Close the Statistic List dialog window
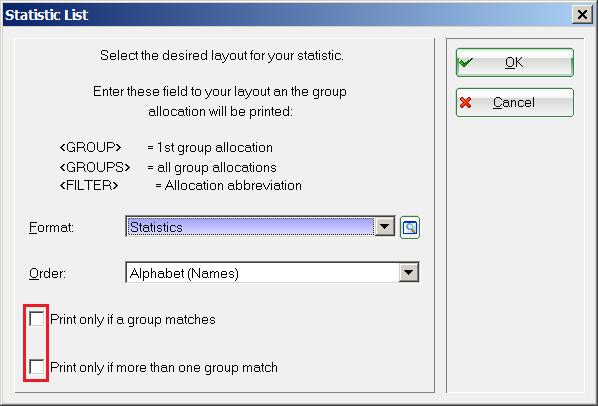This screenshot has height=406, width=598. click(x=582, y=15)
